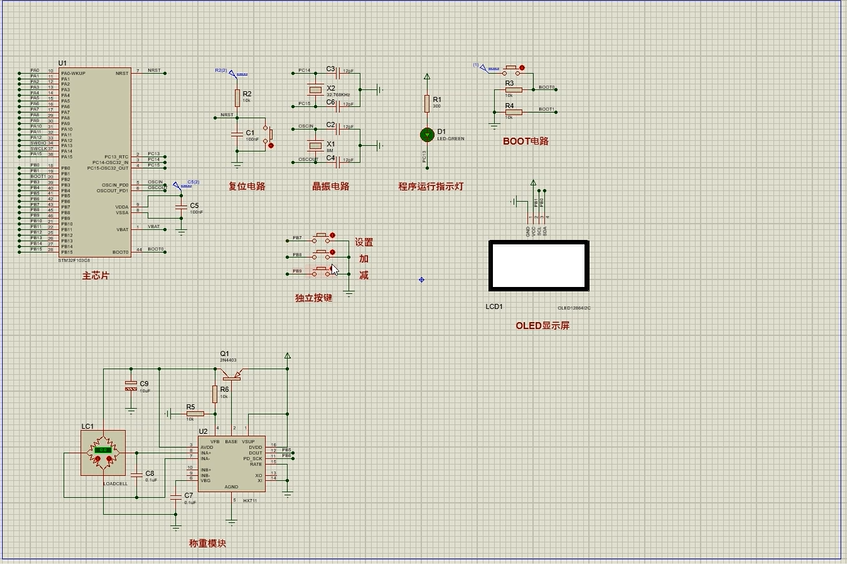Select electrolytic capacitor C9
The image size is (847, 564).
[x=131, y=385]
